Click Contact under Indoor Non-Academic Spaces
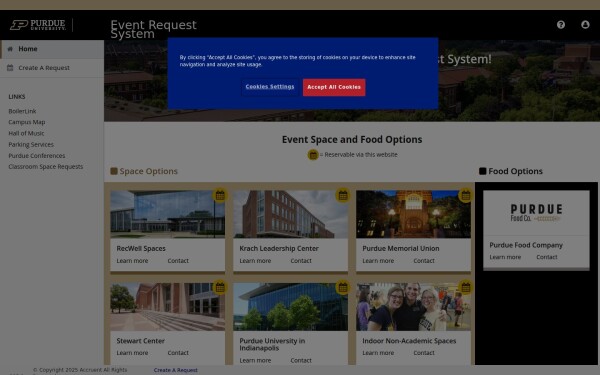The width and height of the screenshot is (600, 375). 424,353
